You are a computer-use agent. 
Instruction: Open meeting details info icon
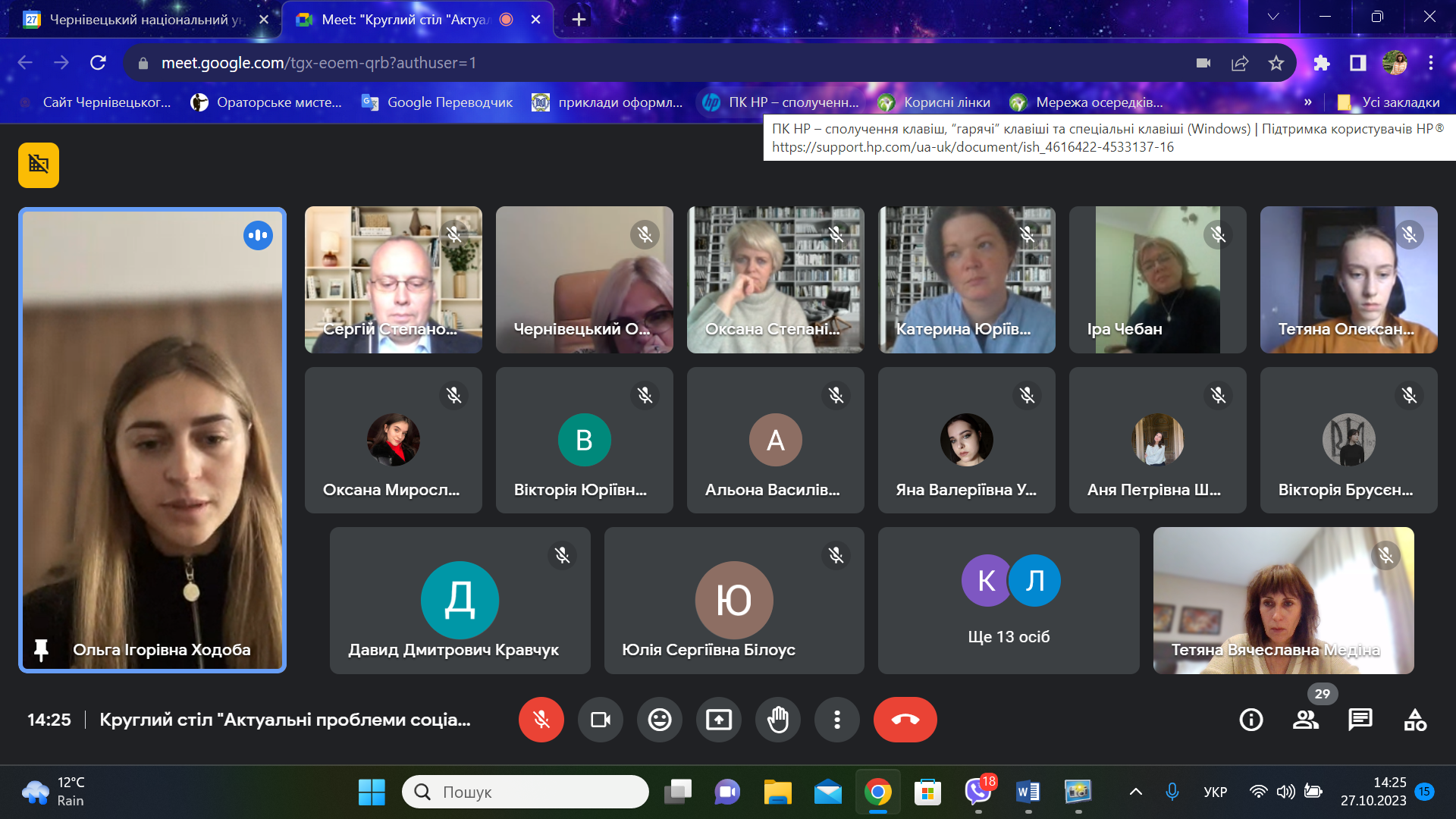coord(1250,719)
